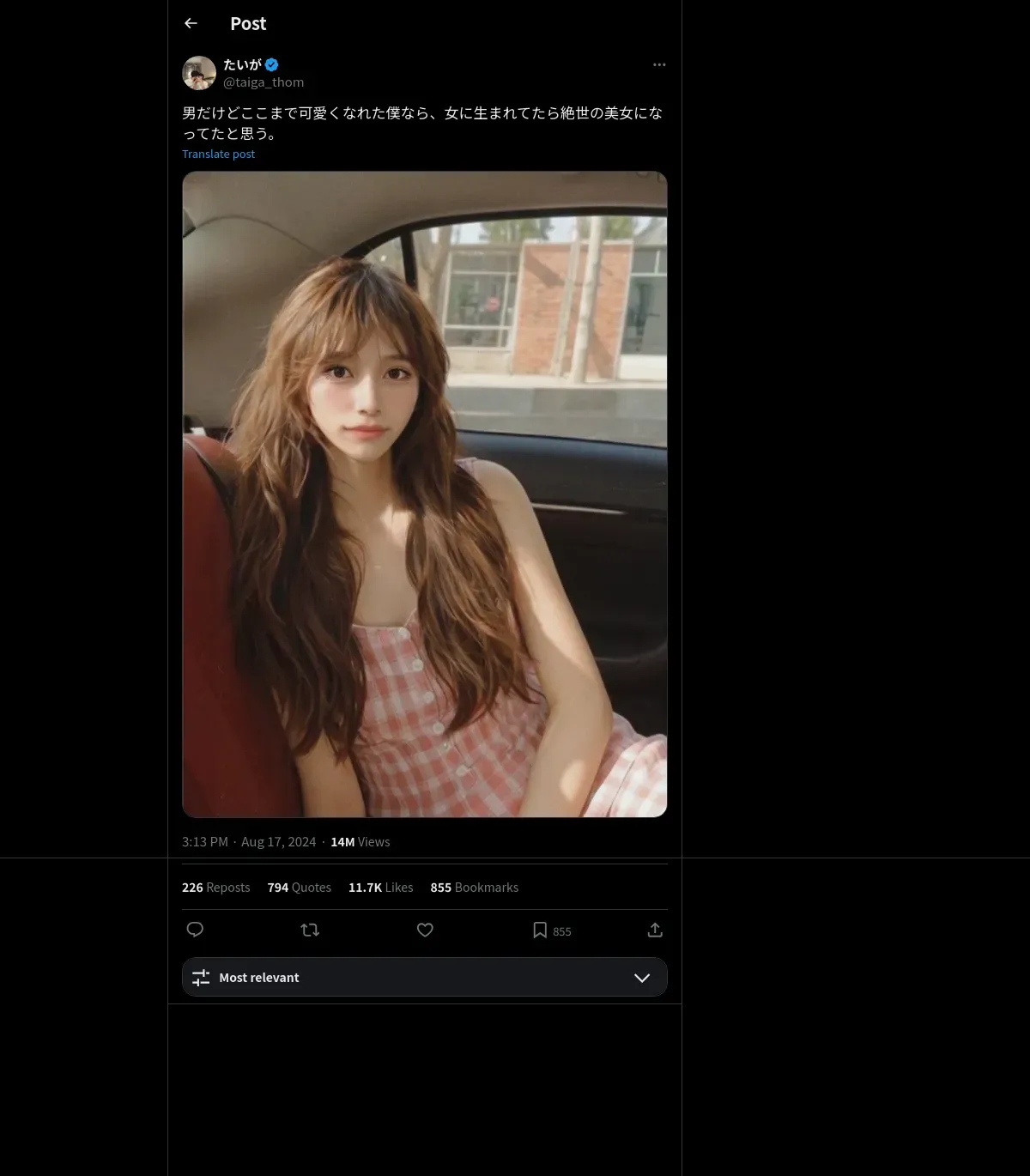1030x1176 pixels.
Task: Click the 855 Bookmarks count
Action: (474, 888)
